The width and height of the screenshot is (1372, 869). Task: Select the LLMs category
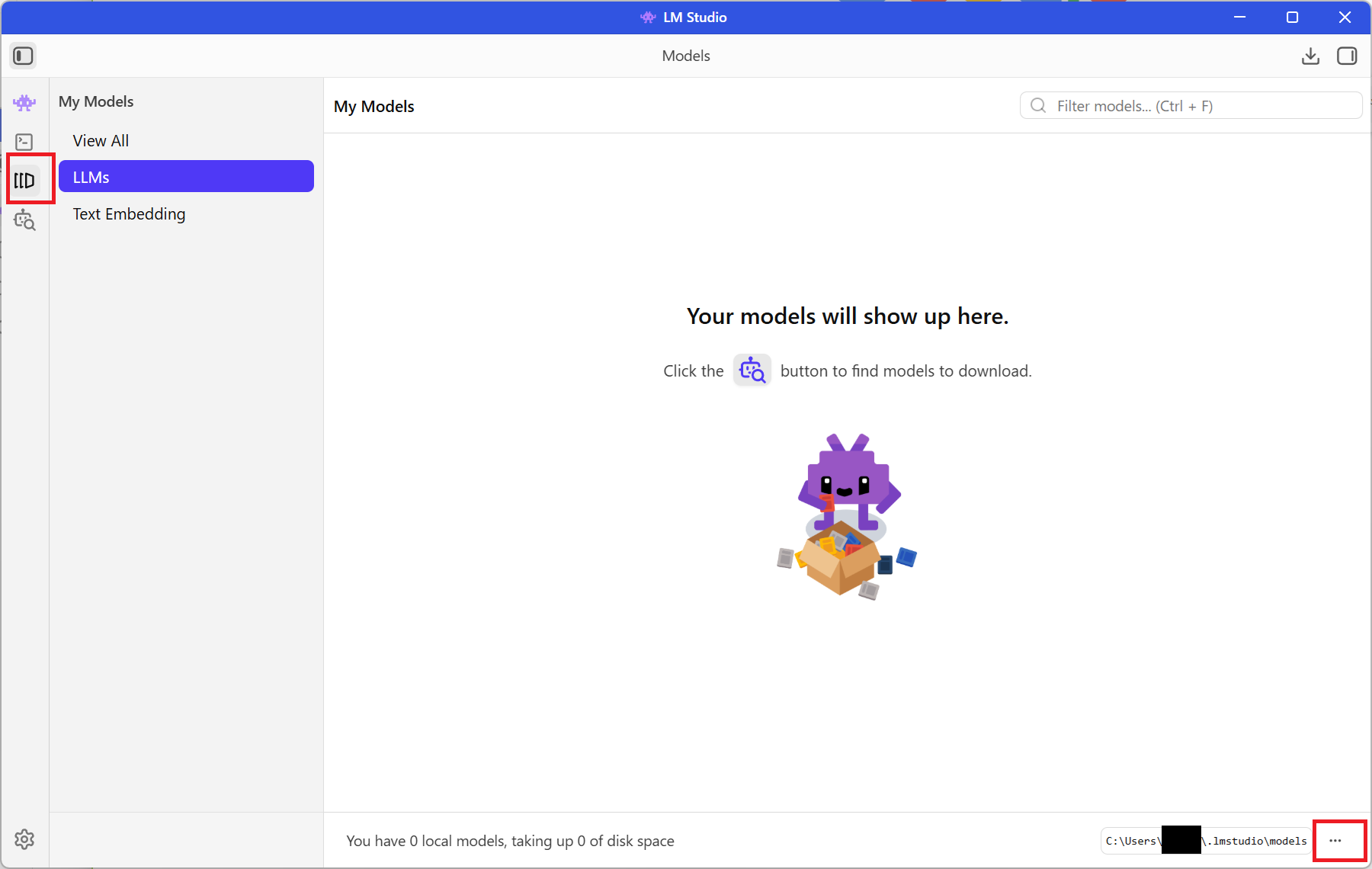tap(186, 177)
